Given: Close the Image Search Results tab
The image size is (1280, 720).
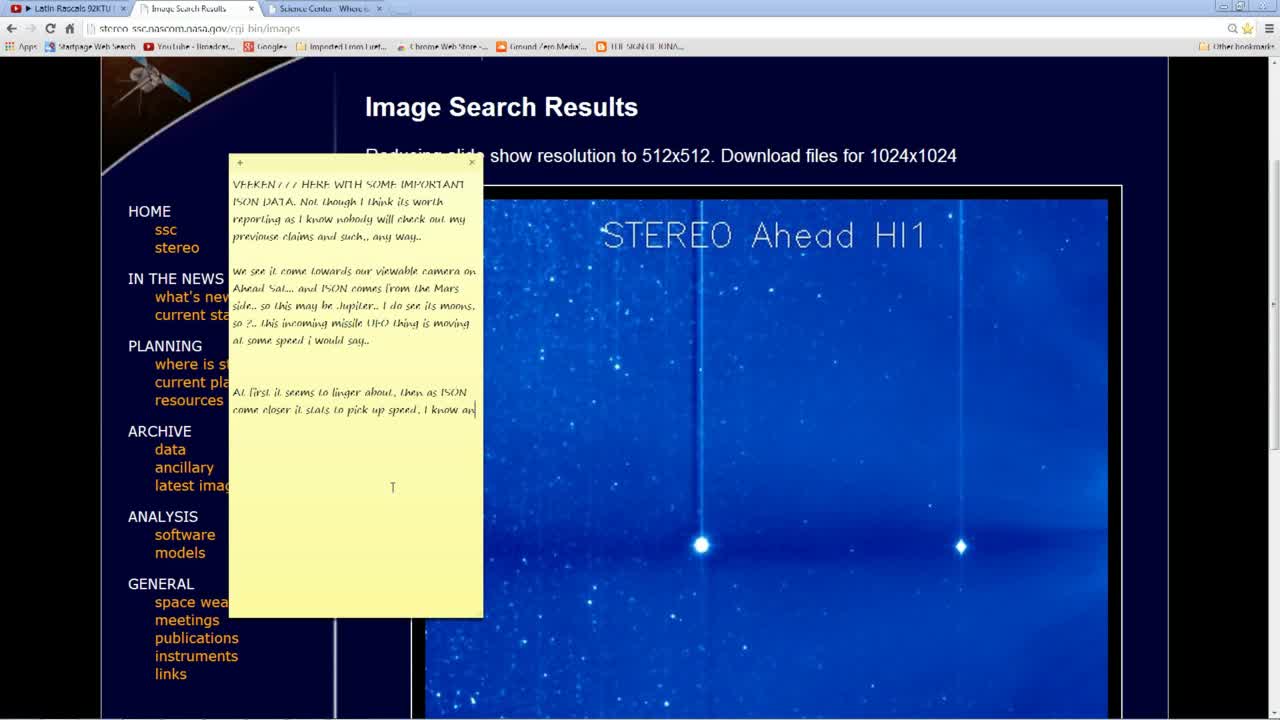Looking at the screenshot, I should pos(251,9).
